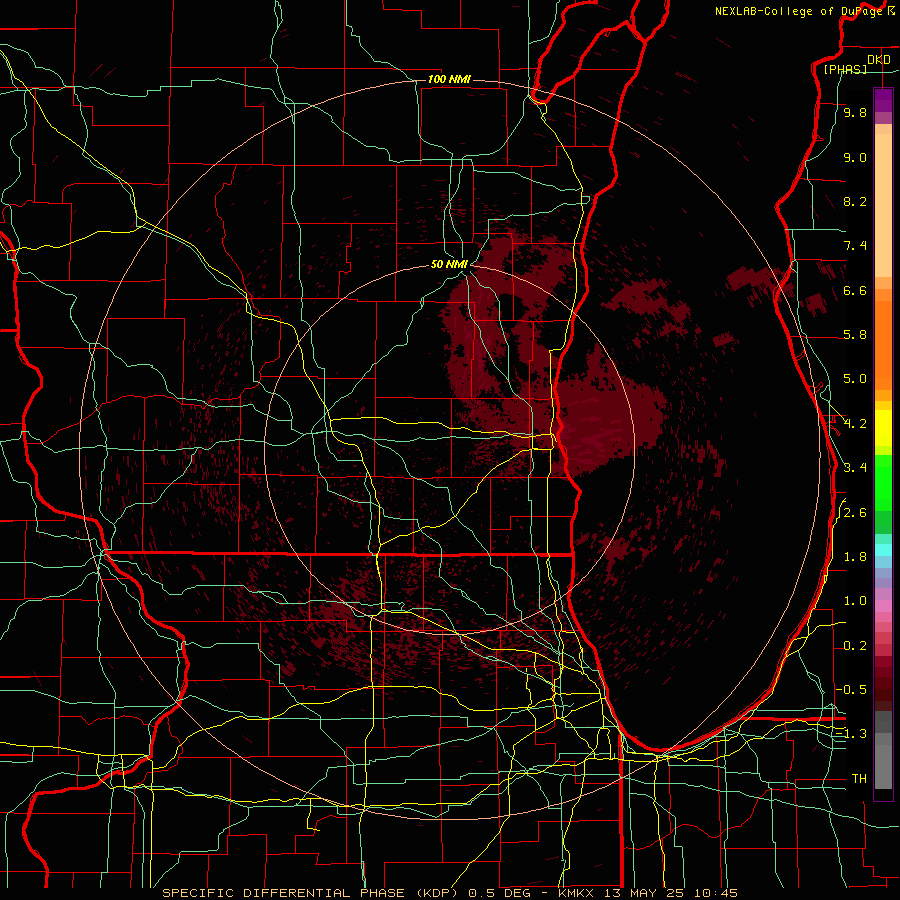Click the 2.6 scale value
900x900 pixels.
tap(855, 513)
